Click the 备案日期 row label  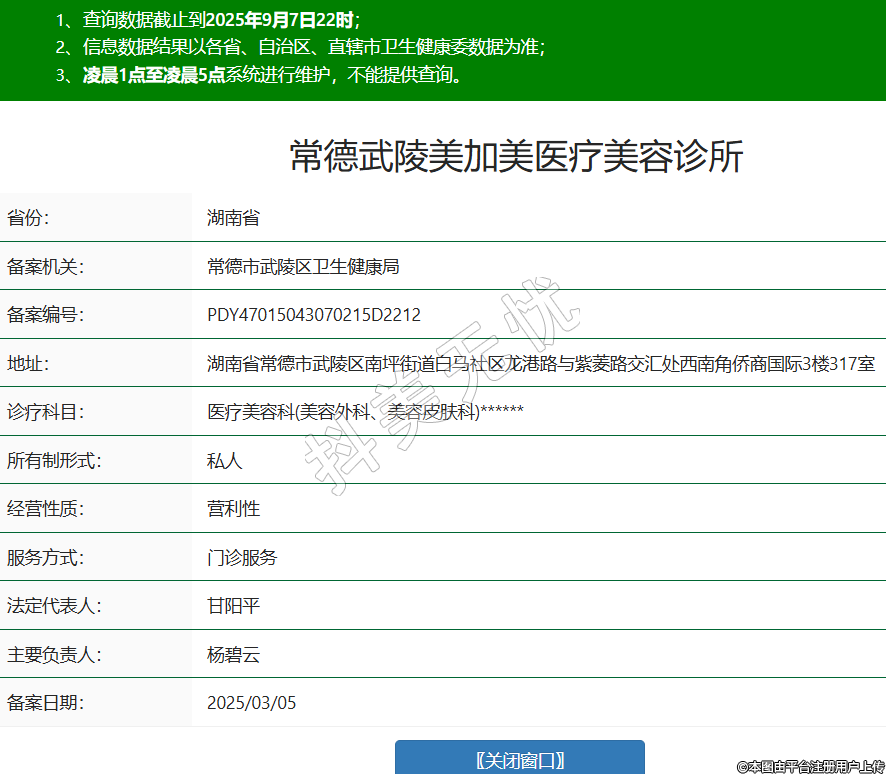(x=45, y=703)
